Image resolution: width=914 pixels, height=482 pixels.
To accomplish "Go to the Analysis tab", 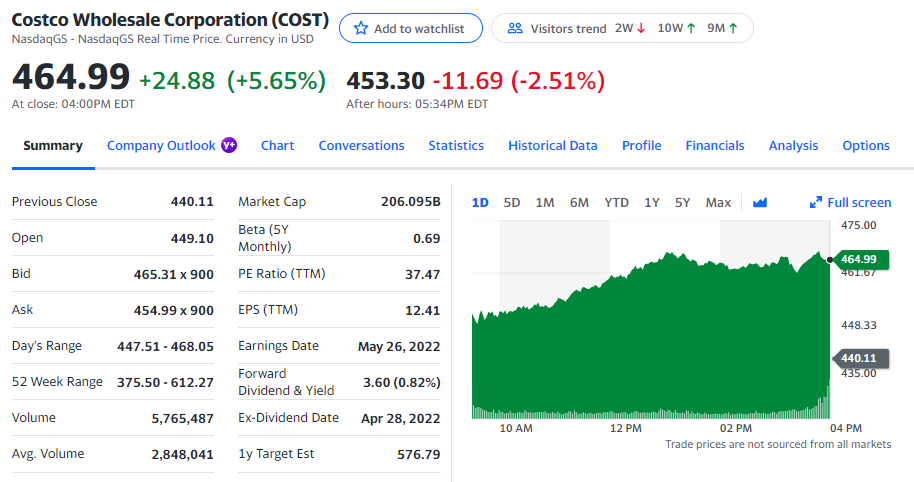I will pos(793,146).
